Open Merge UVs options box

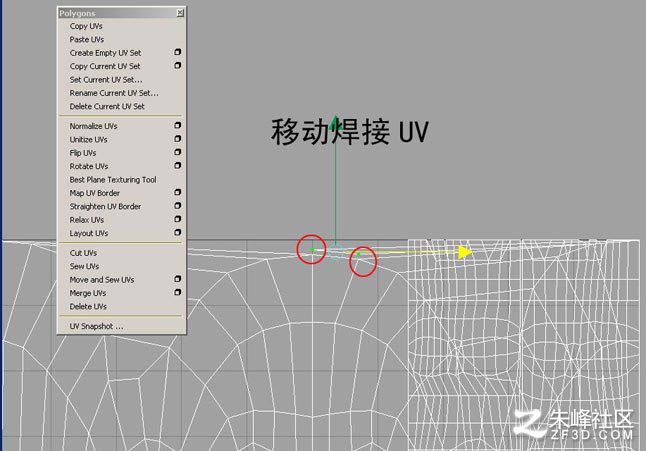pyautogui.click(x=178, y=292)
